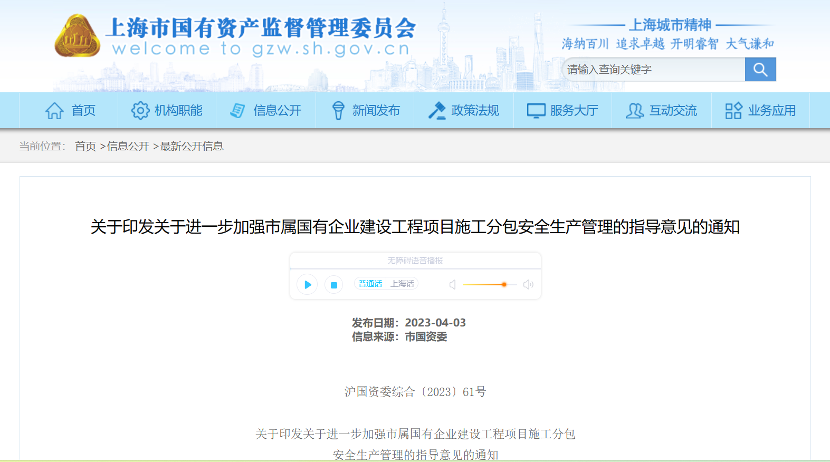Play the audio reading of the article
830x462 pixels.
coord(308,285)
